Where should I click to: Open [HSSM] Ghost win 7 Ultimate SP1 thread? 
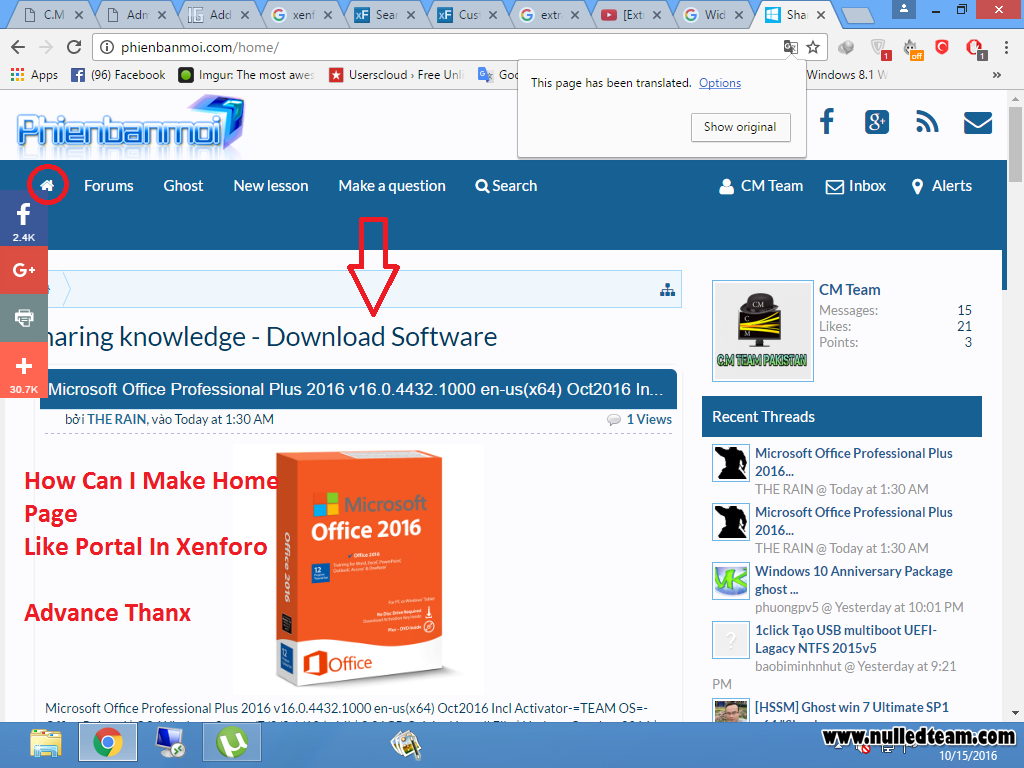852,707
